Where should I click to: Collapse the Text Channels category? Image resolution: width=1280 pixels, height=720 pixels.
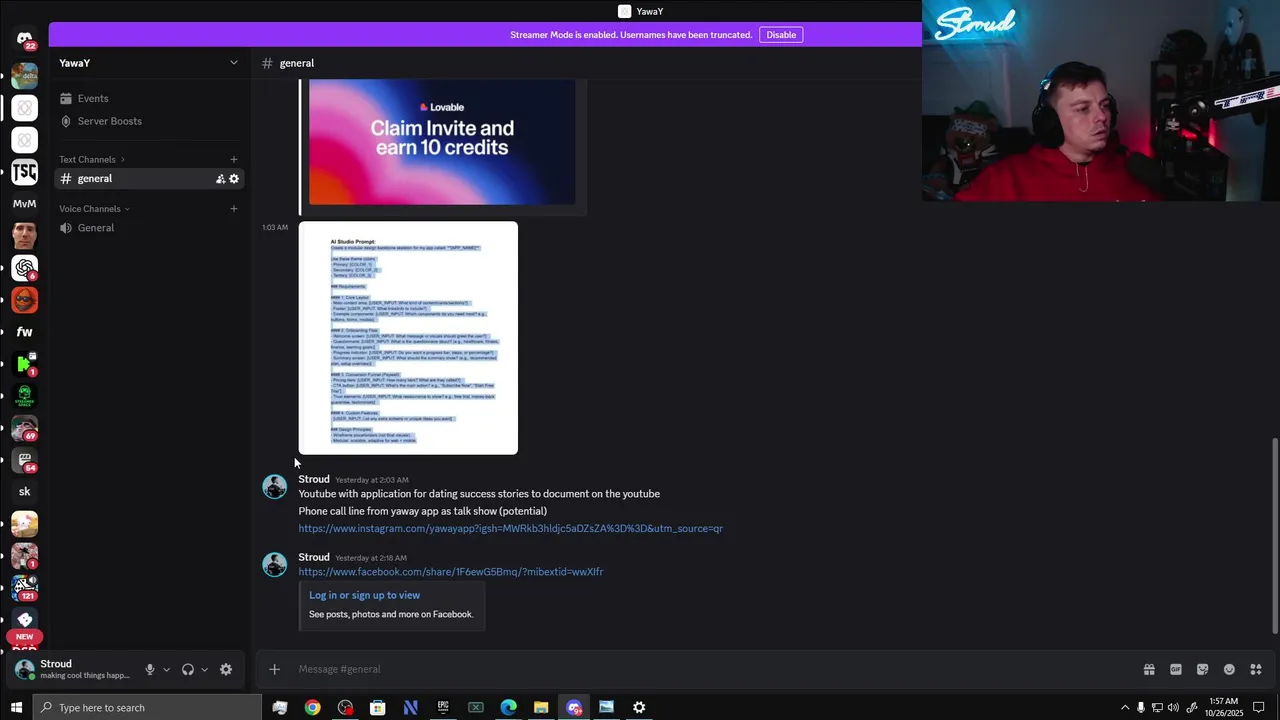(92, 160)
